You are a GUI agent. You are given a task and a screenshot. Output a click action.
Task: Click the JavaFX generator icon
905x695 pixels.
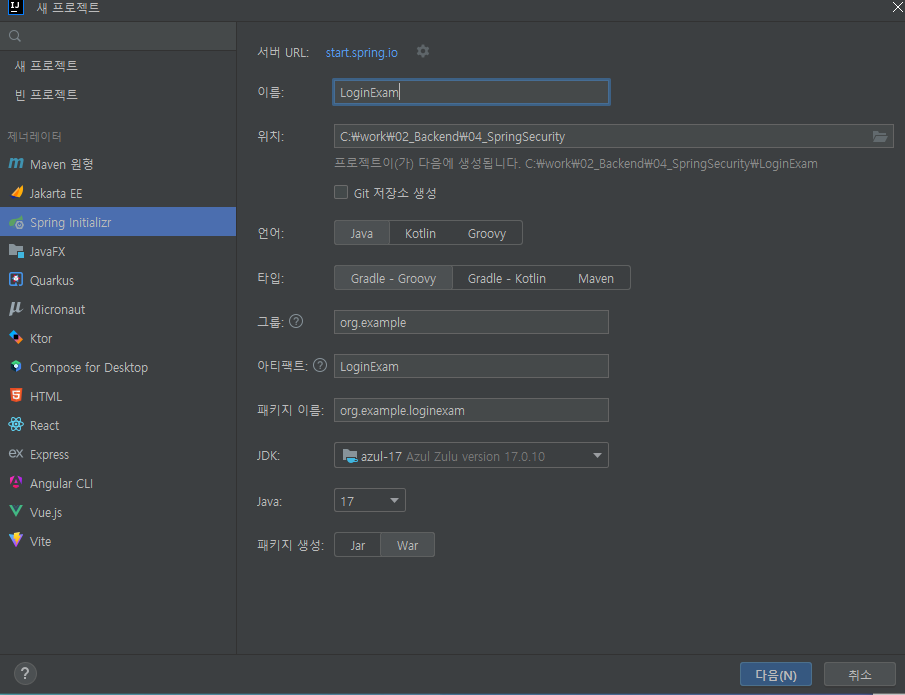tap(16, 251)
